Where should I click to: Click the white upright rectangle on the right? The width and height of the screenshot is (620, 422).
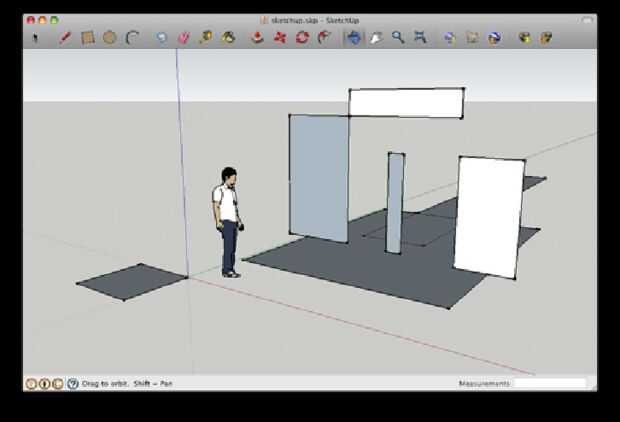click(x=490, y=217)
